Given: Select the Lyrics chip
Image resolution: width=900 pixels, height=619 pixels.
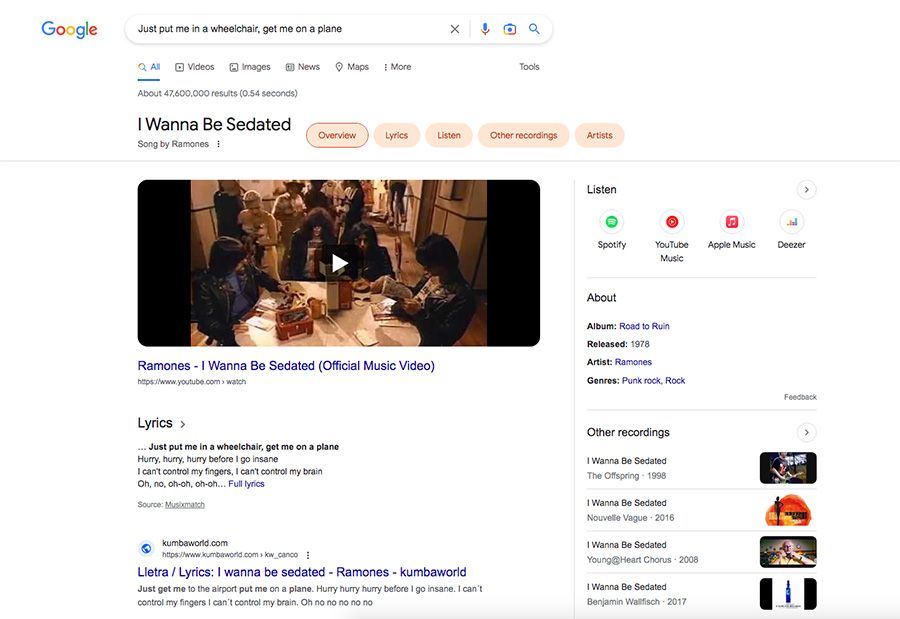Looking at the screenshot, I should click(x=398, y=135).
